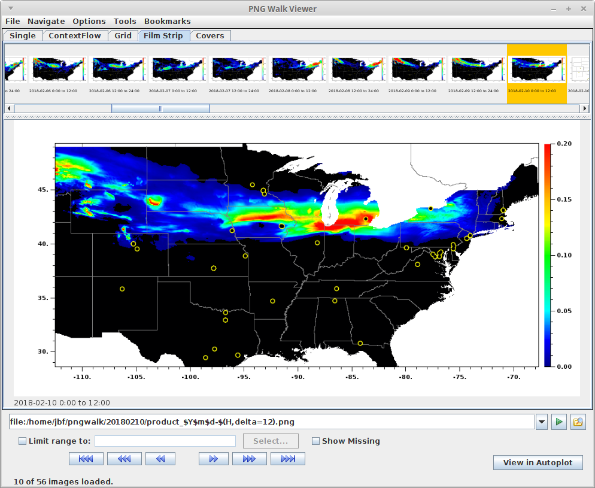
Task: Switch to the Single tab
Action: coord(22,36)
